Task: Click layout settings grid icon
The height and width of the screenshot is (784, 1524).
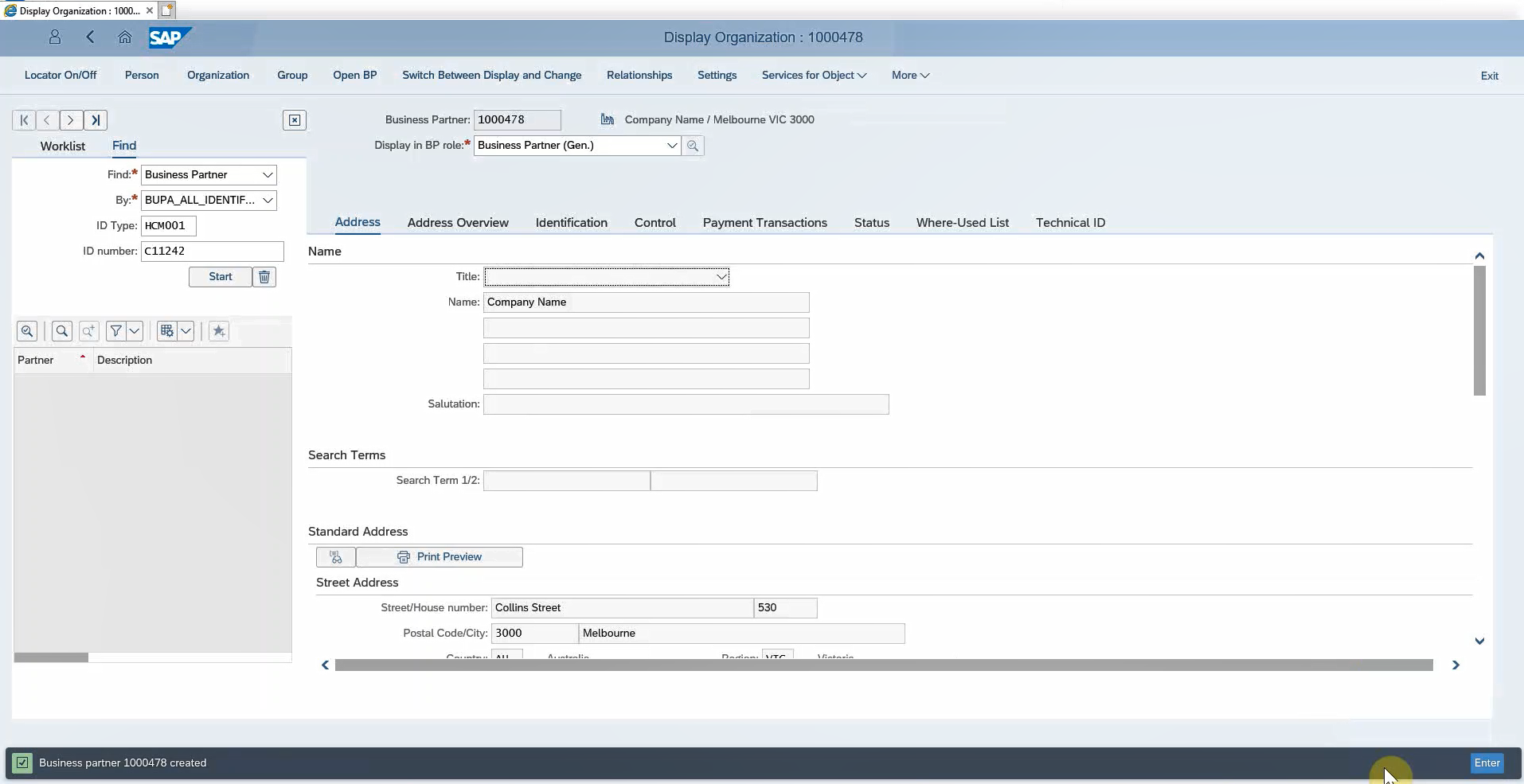Action: [x=166, y=331]
